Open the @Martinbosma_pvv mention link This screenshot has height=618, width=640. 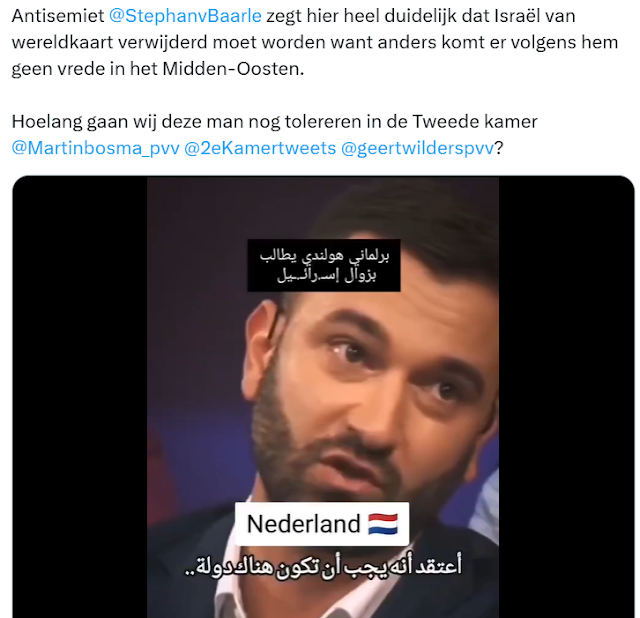(x=96, y=148)
